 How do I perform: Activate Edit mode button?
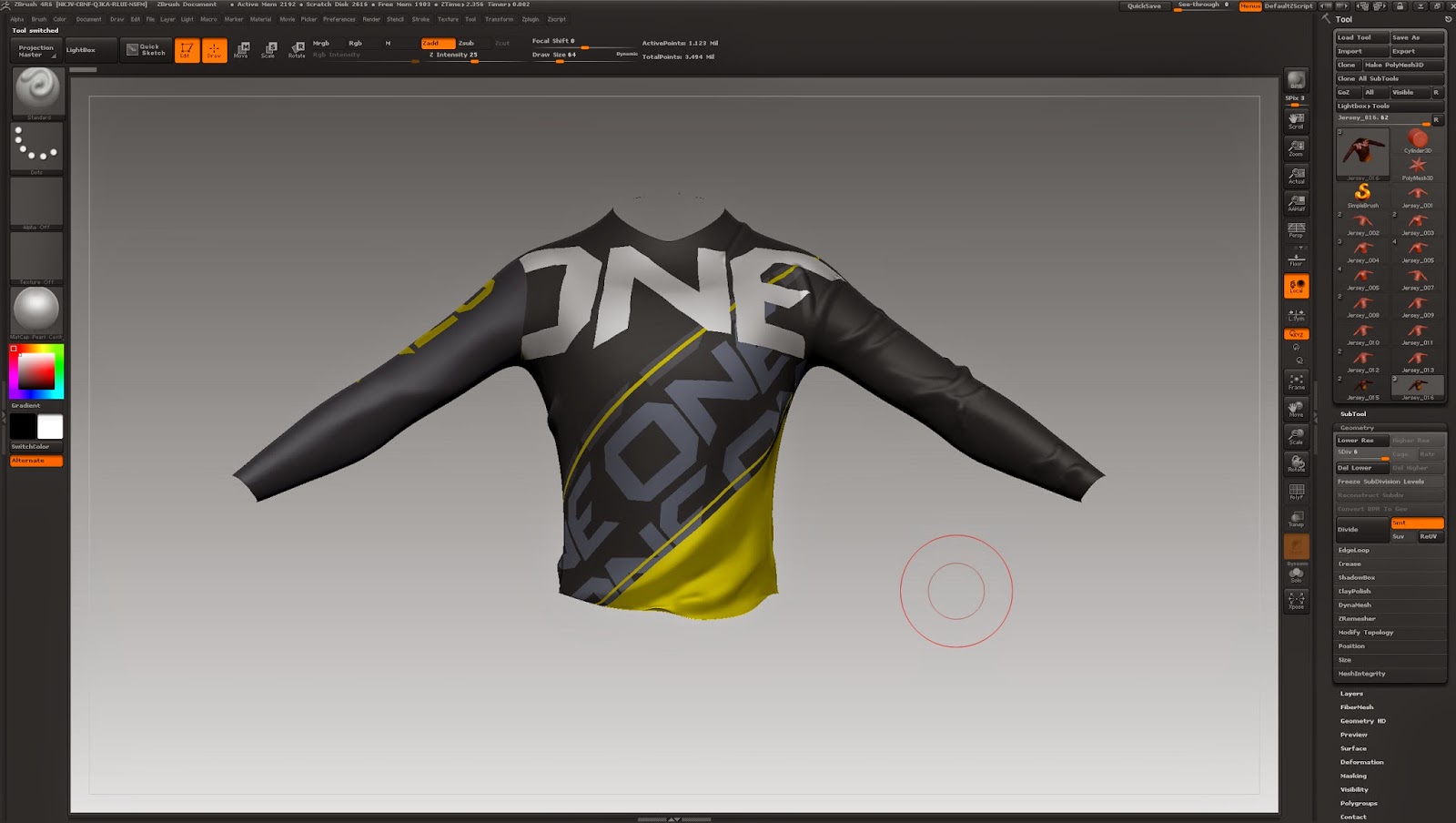187,50
